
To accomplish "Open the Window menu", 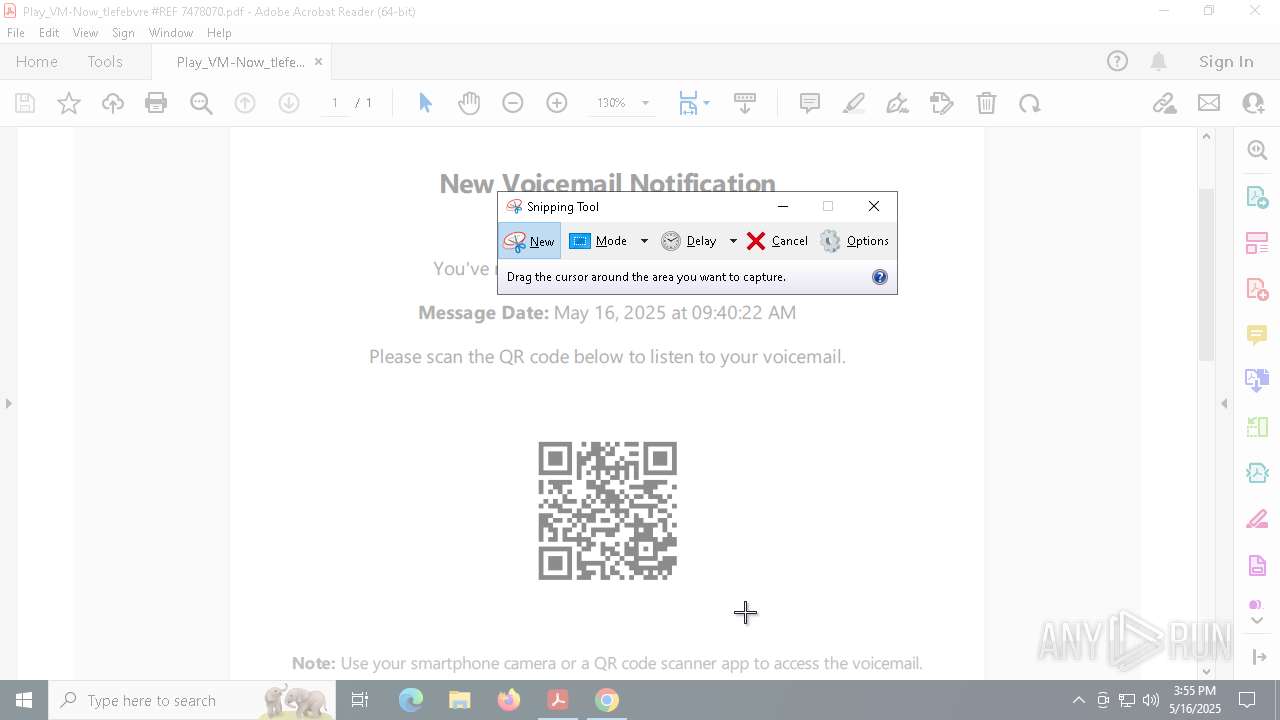I will coord(171,33).
